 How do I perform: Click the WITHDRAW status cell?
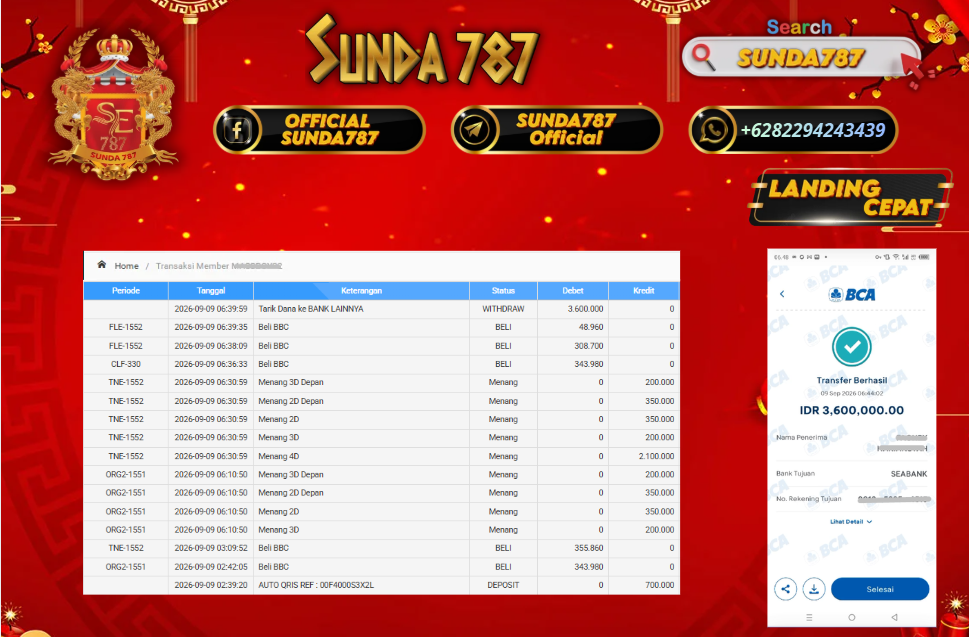coord(503,309)
